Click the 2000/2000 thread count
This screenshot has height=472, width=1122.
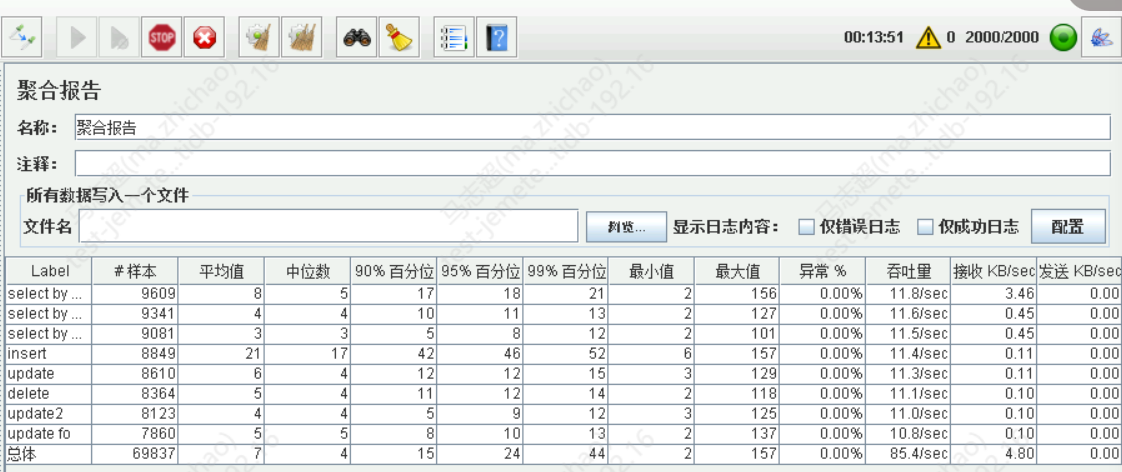1002,37
